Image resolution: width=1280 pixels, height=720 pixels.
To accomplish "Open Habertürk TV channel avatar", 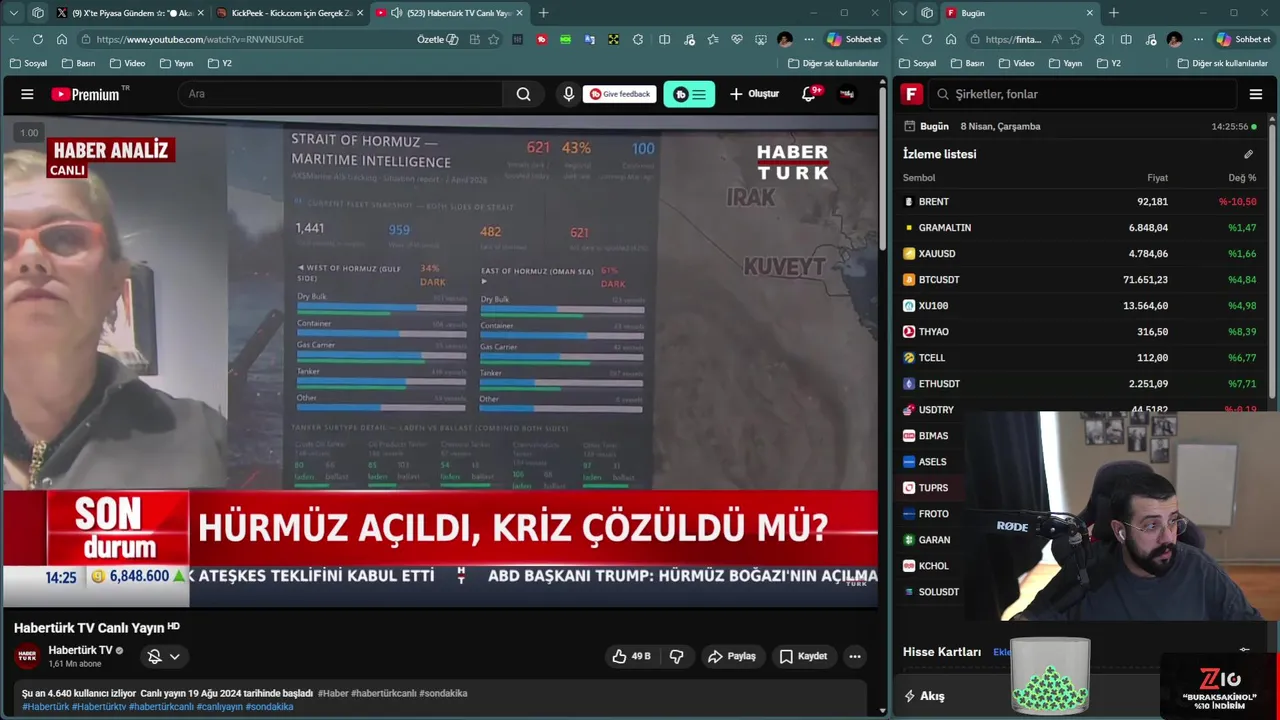I will [x=27, y=656].
